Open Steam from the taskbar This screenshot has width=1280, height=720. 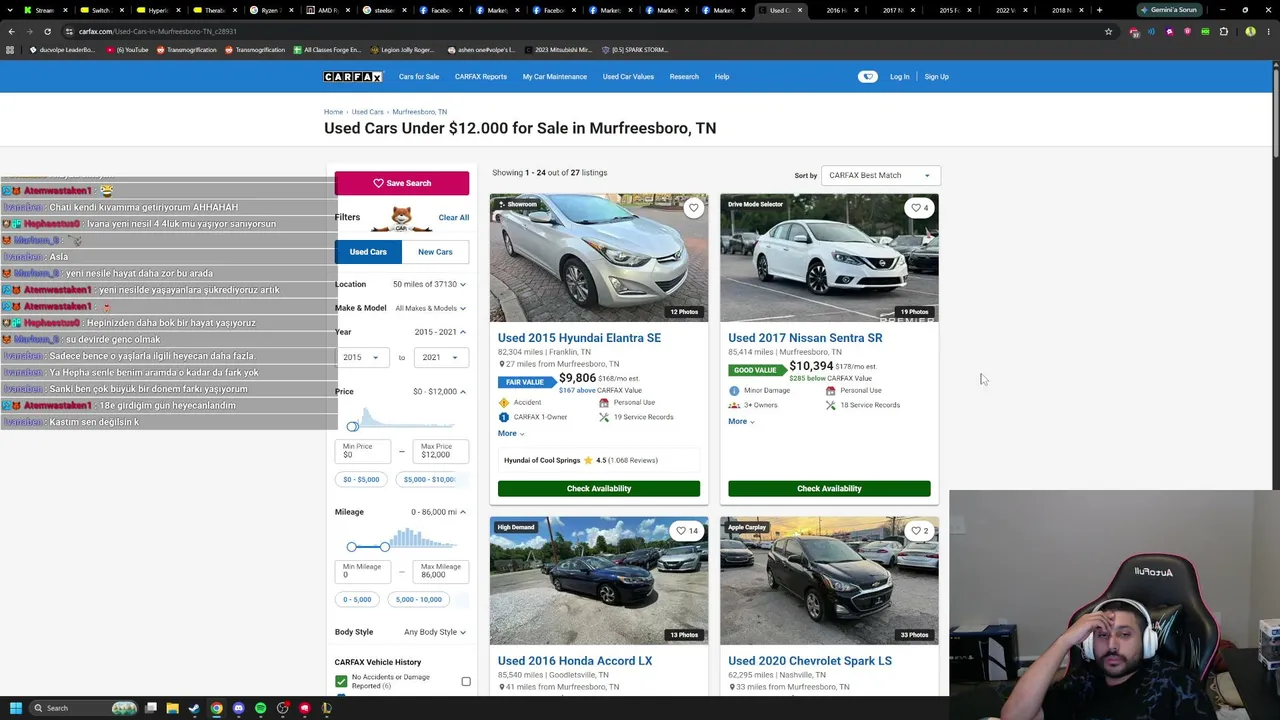point(194,708)
